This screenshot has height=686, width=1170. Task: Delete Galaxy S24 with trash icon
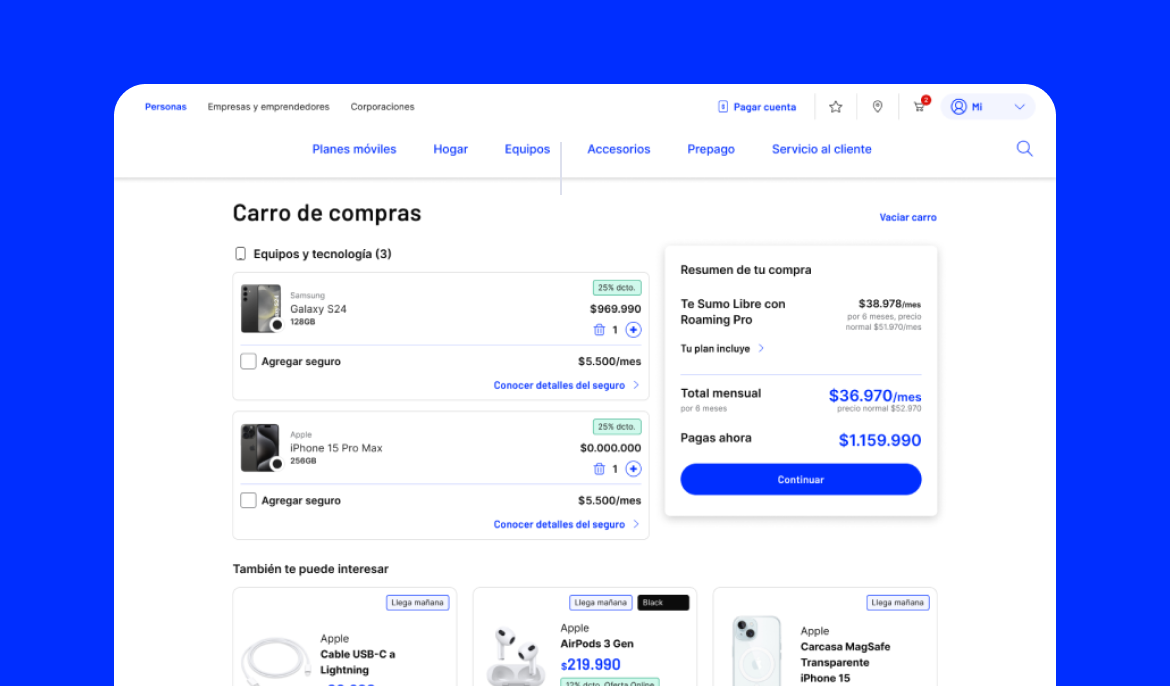(x=598, y=330)
